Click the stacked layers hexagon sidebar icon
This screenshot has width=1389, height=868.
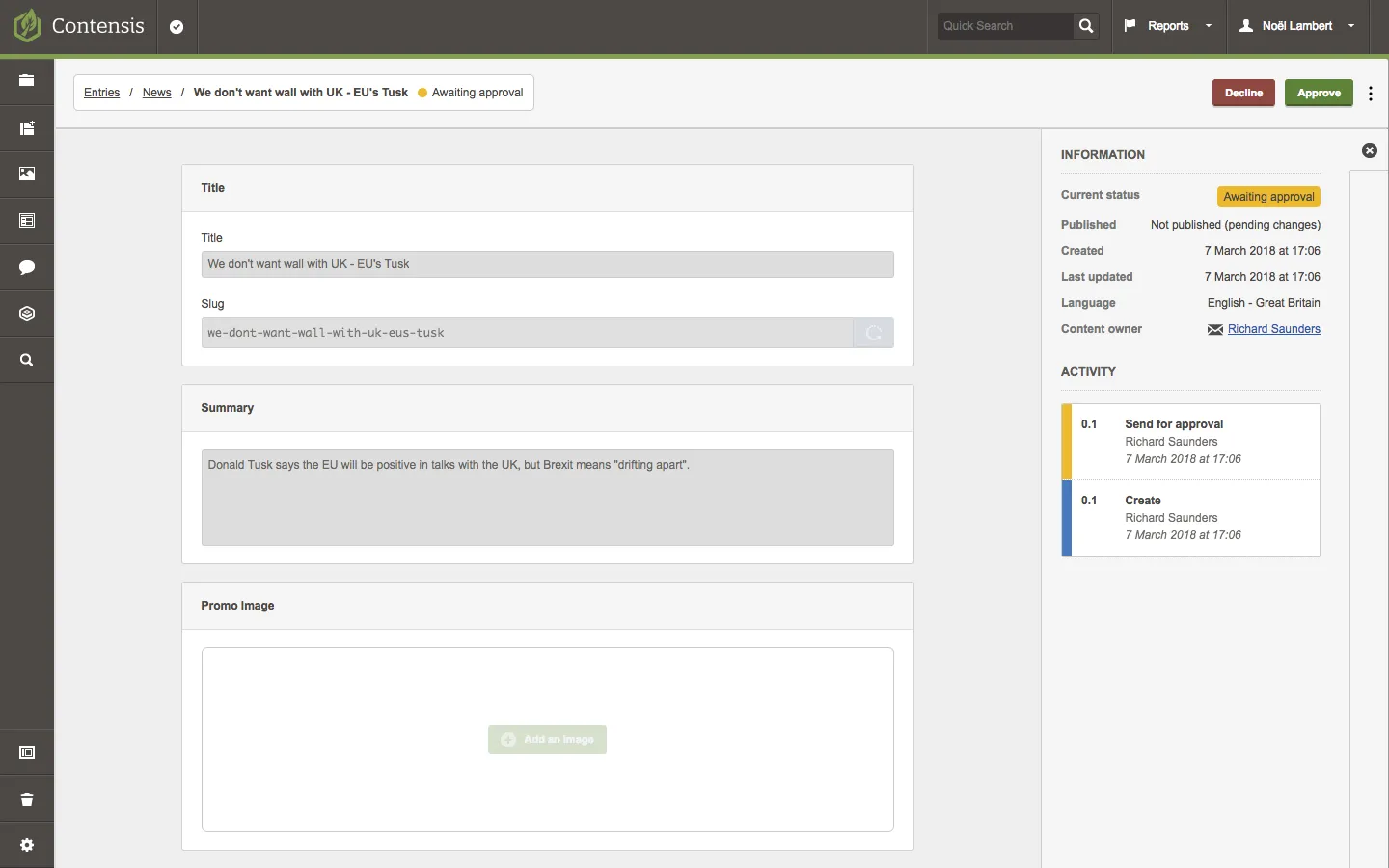pos(27,313)
